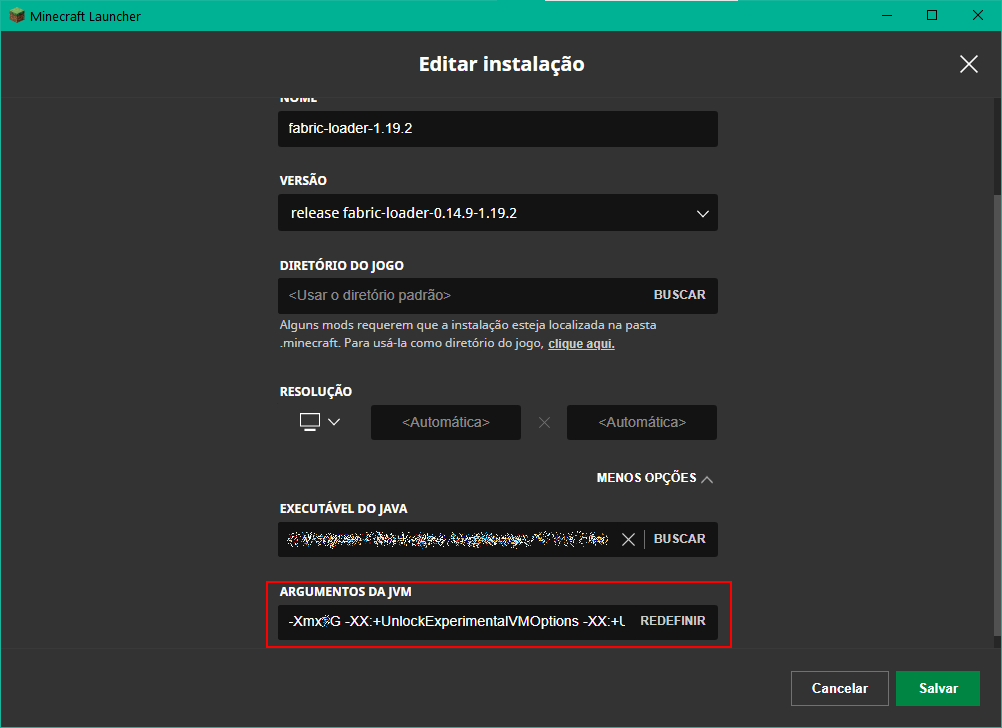1002x728 pixels.
Task: Collapse the Menos Opções section
Action: point(654,478)
